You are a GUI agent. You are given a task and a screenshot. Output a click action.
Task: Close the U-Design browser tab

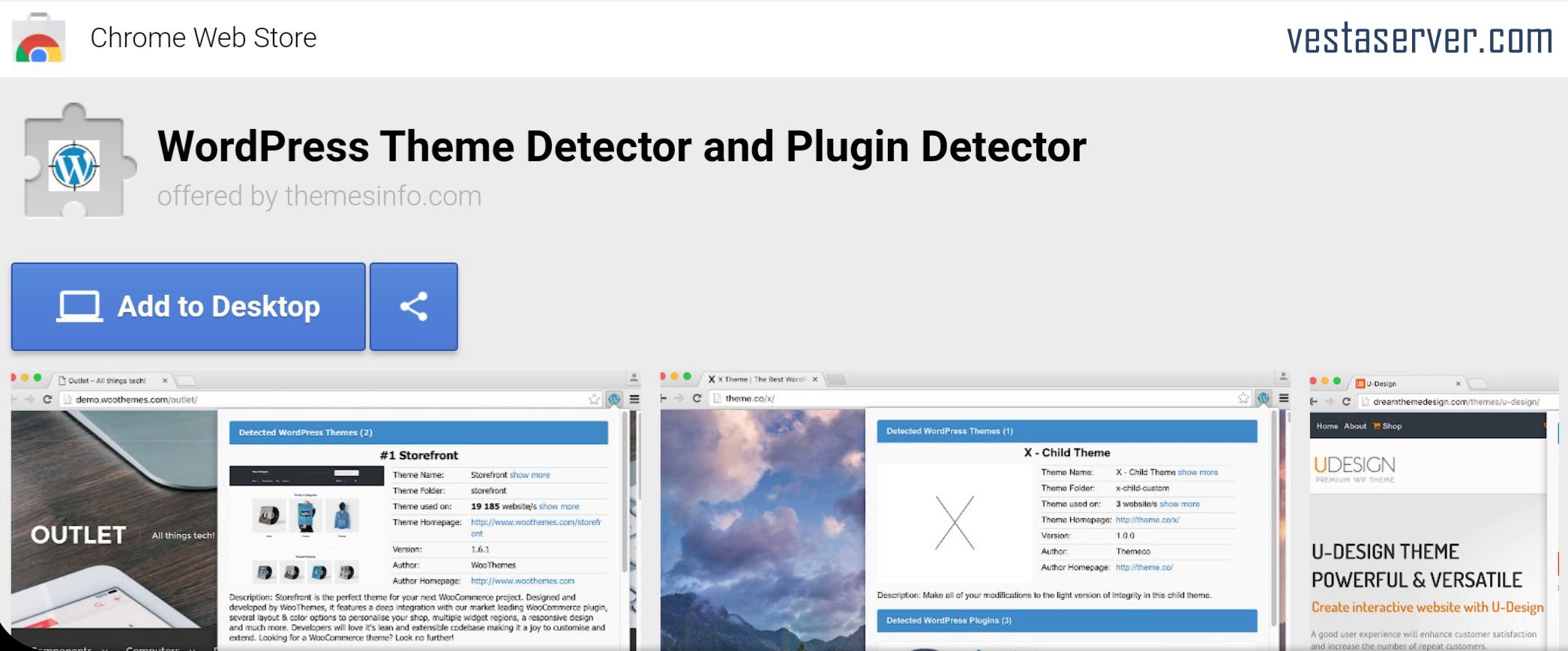[x=1459, y=383]
